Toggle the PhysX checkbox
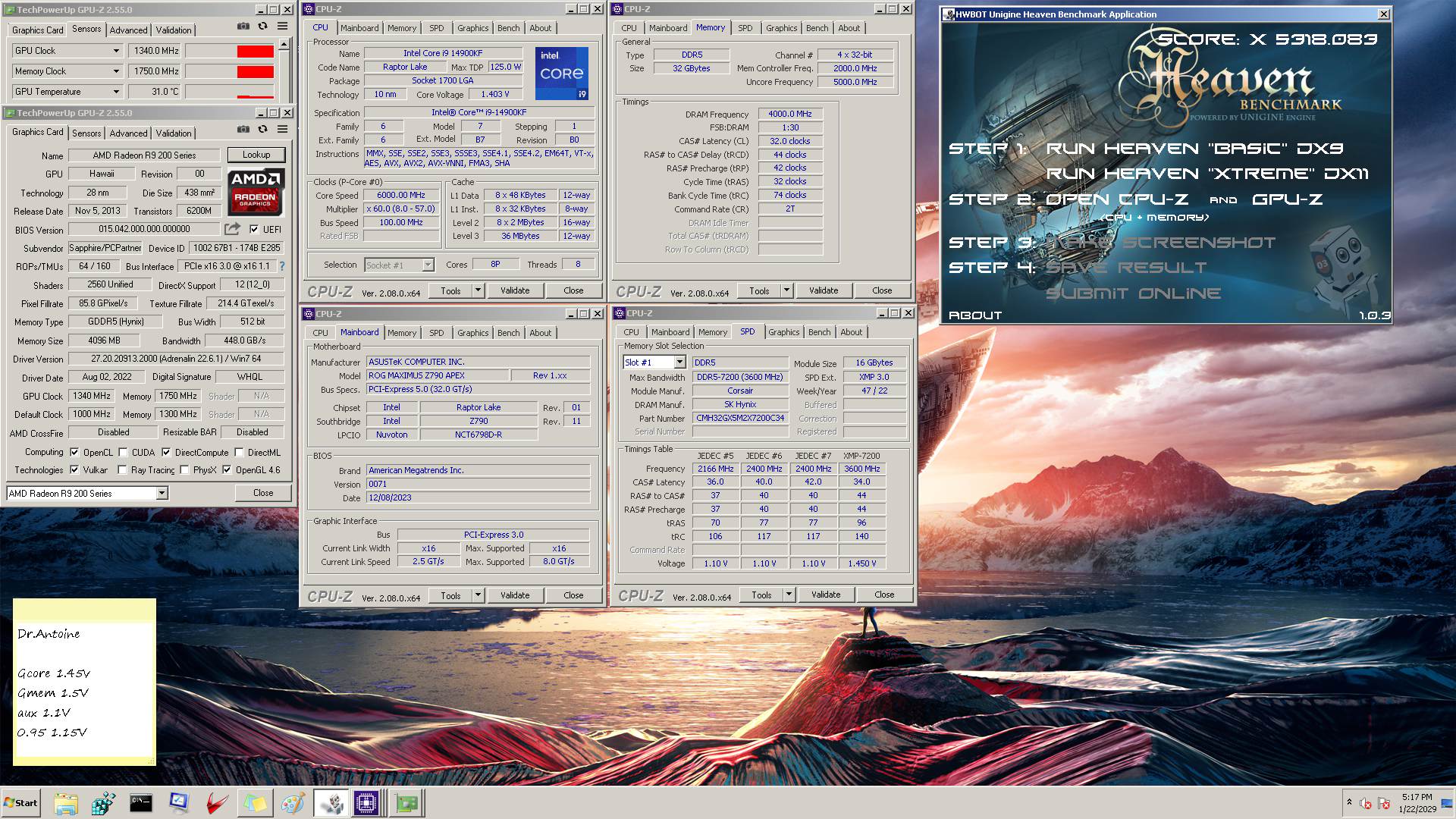Screen dimensions: 1456x819 (x=184, y=470)
